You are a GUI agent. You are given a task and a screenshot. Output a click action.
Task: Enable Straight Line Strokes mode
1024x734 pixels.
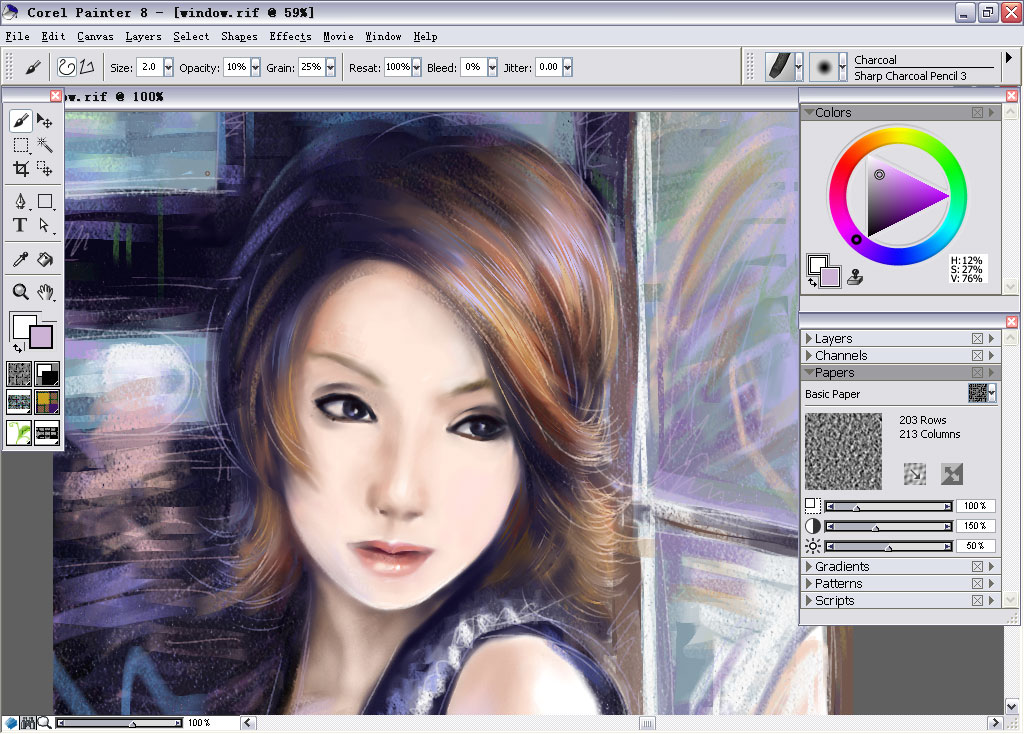tap(87, 67)
